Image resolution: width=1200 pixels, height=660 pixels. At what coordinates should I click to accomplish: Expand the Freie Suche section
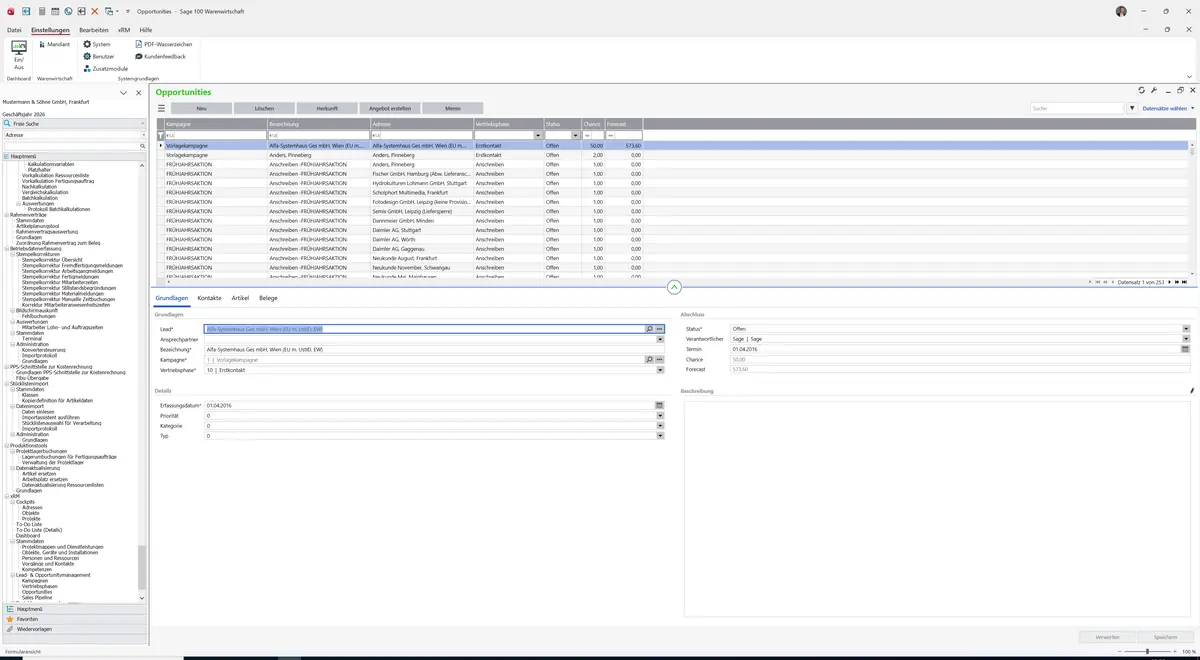point(75,124)
